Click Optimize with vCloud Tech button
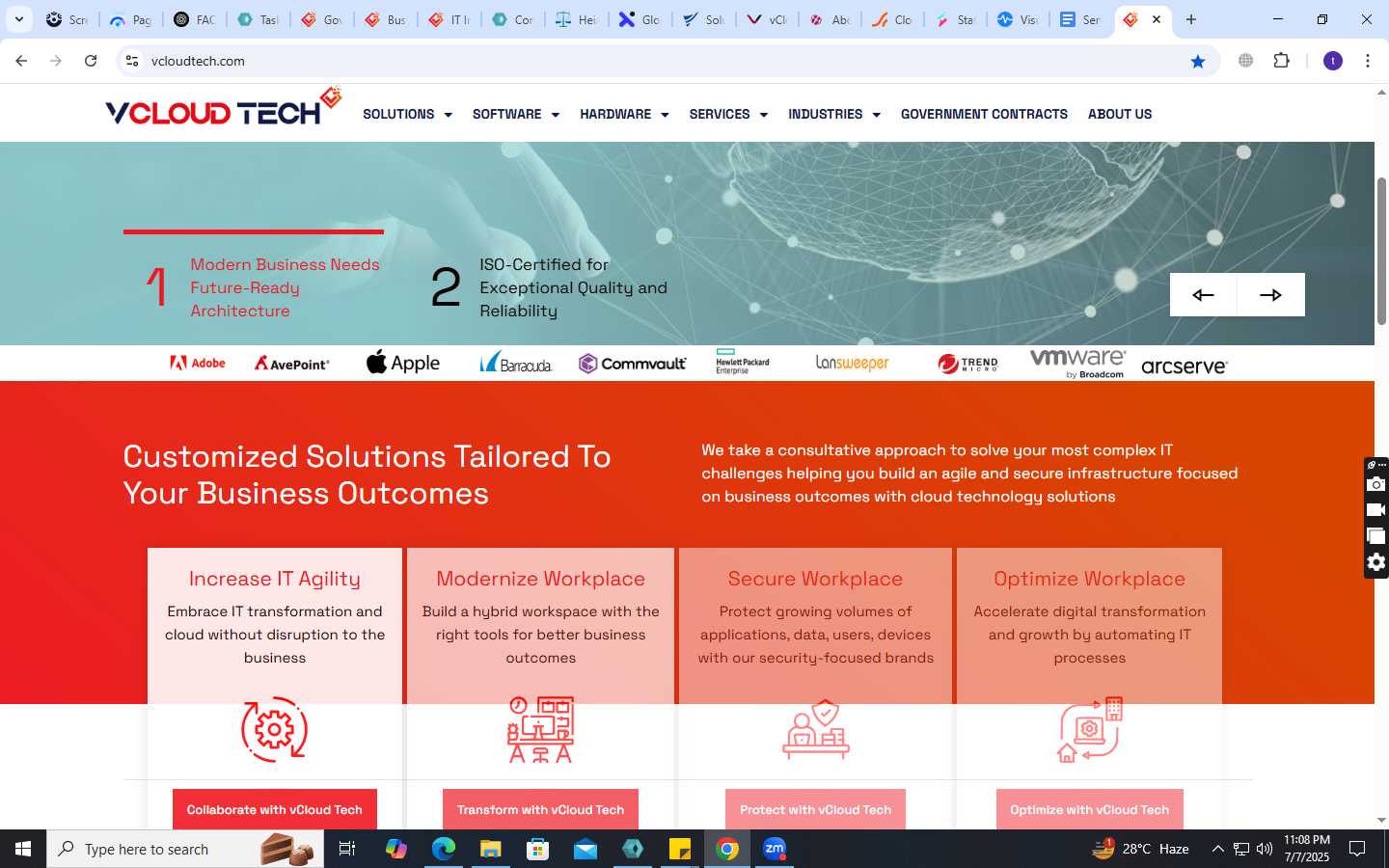The height and width of the screenshot is (868, 1389). pos(1089,809)
